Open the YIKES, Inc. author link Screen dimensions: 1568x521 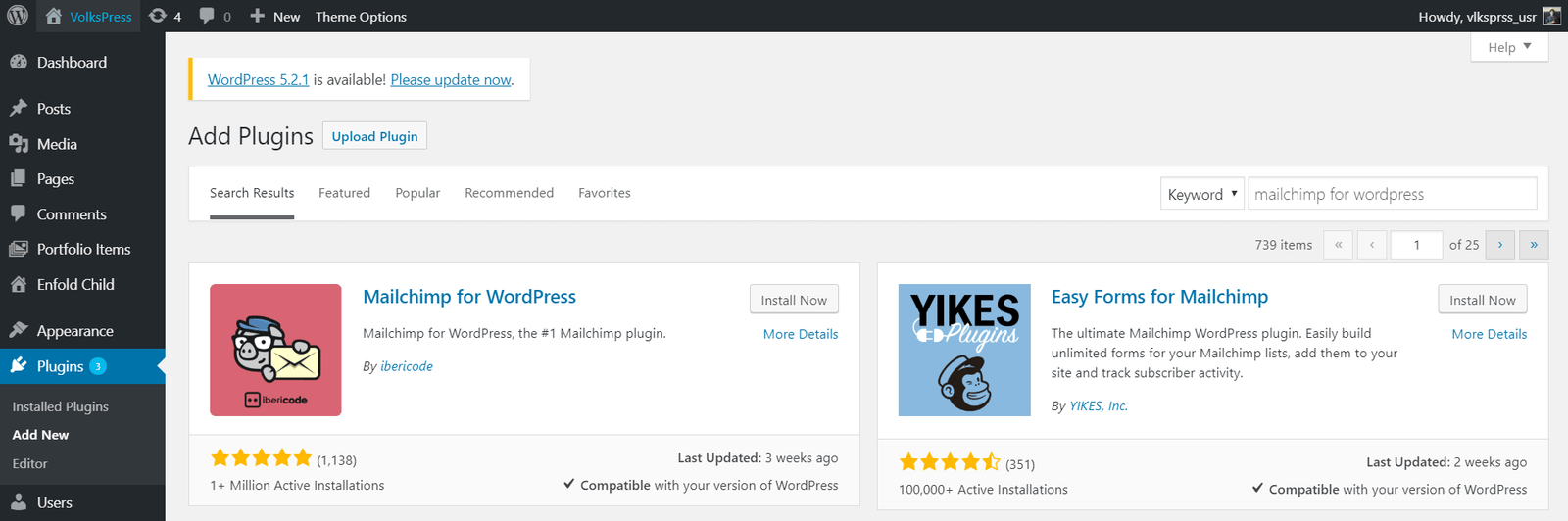[1099, 405]
